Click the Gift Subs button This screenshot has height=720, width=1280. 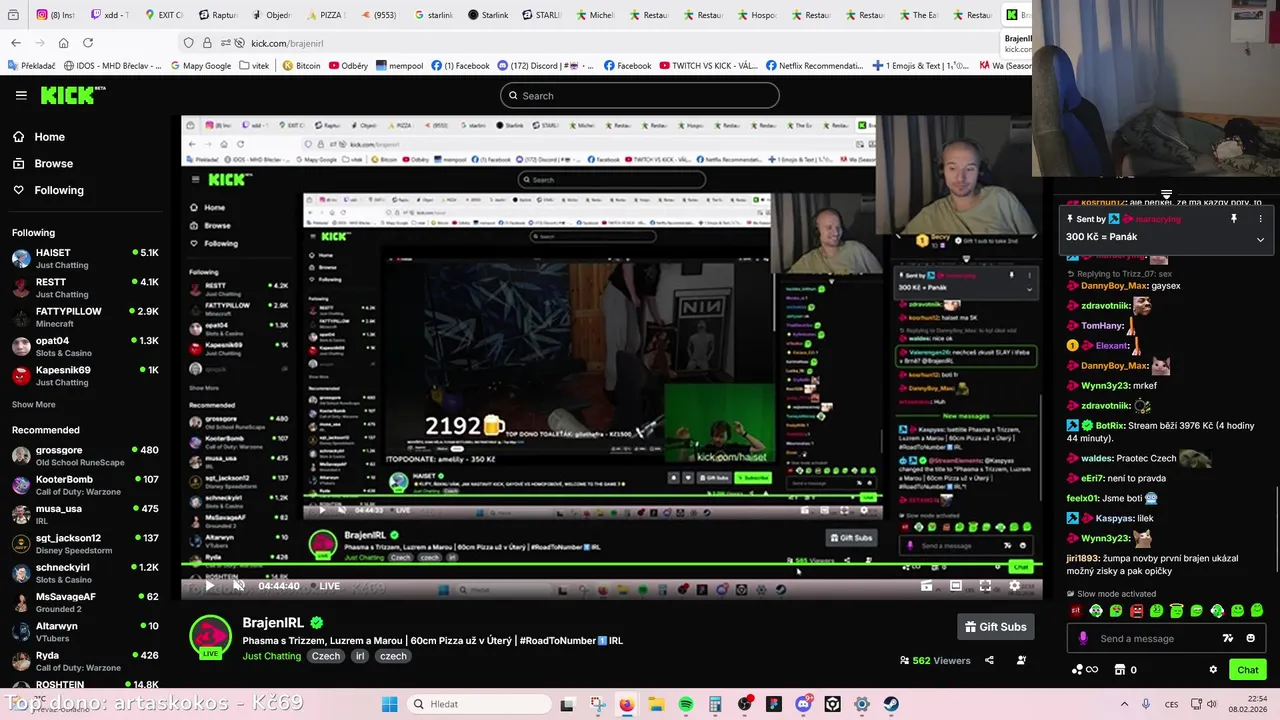pos(995,627)
